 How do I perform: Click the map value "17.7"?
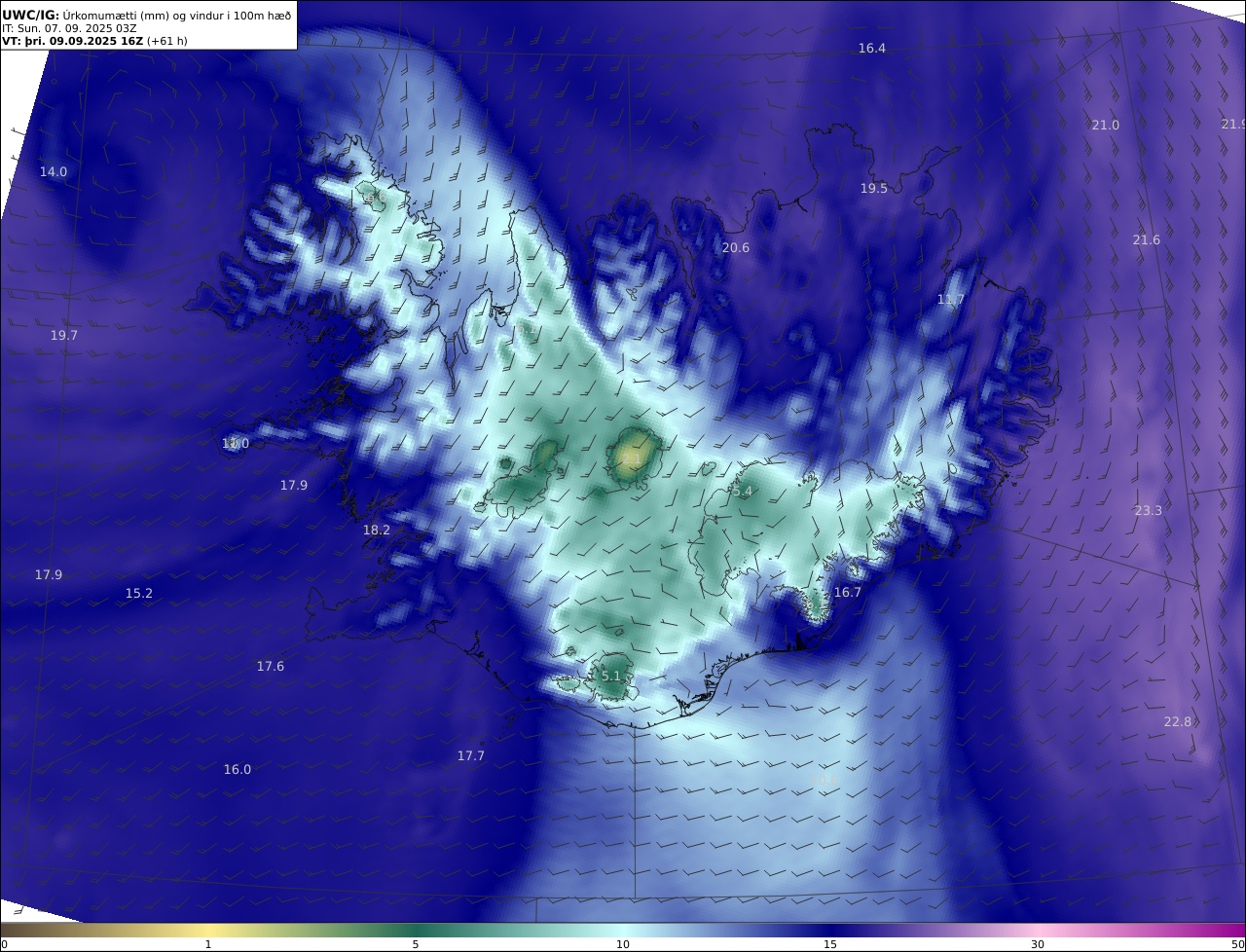point(471,756)
